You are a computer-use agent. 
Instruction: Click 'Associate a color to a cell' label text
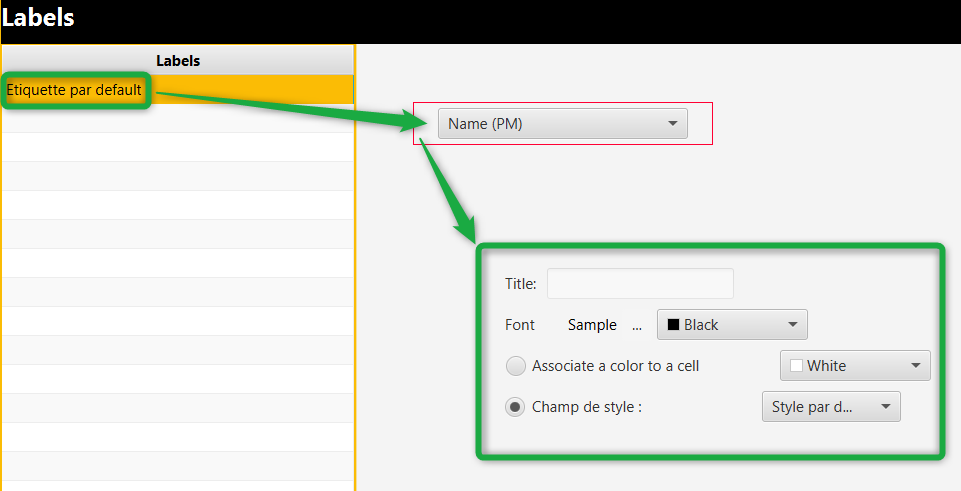pos(615,366)
